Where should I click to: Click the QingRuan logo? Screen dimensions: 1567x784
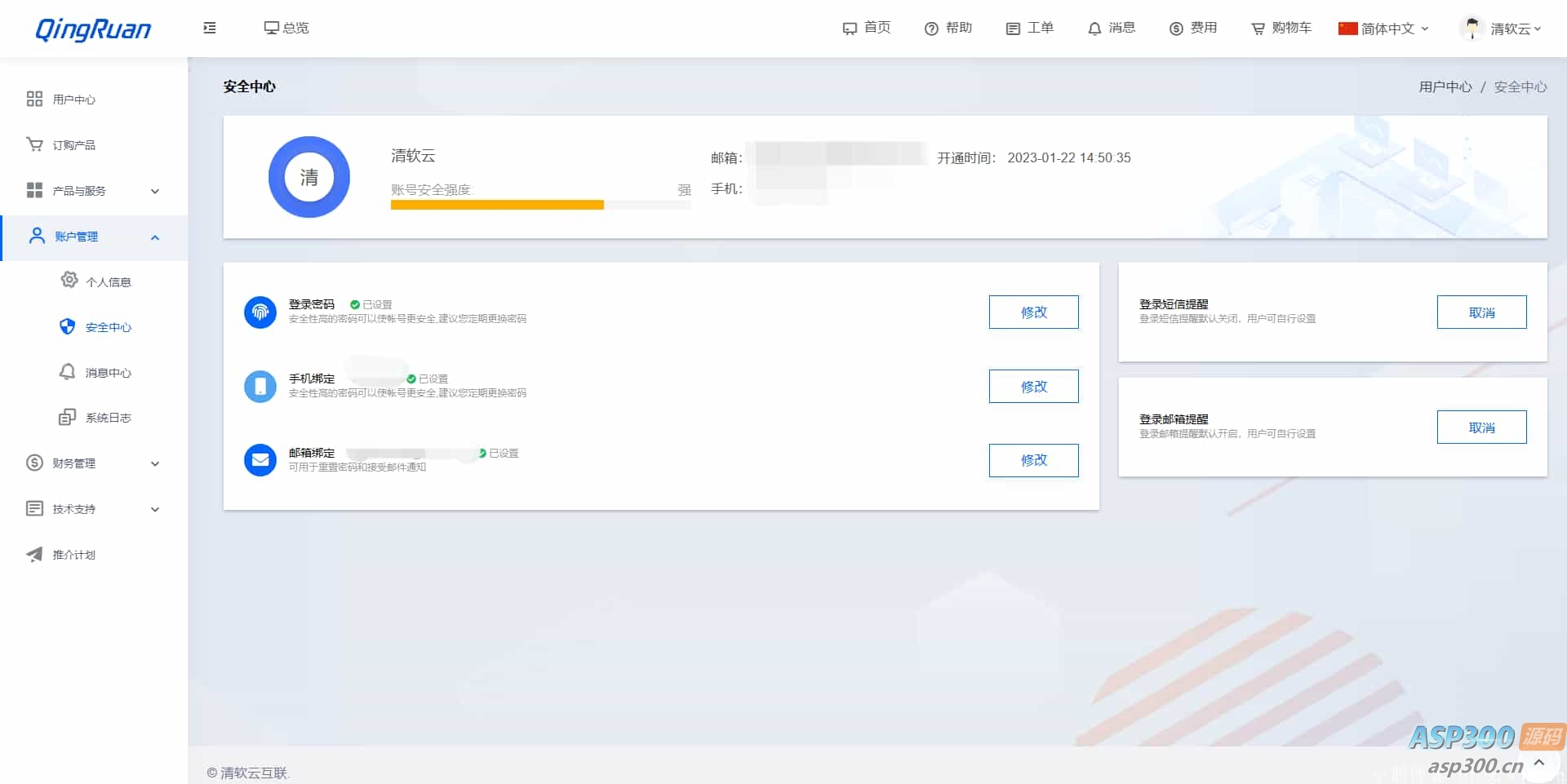(93, 29)
